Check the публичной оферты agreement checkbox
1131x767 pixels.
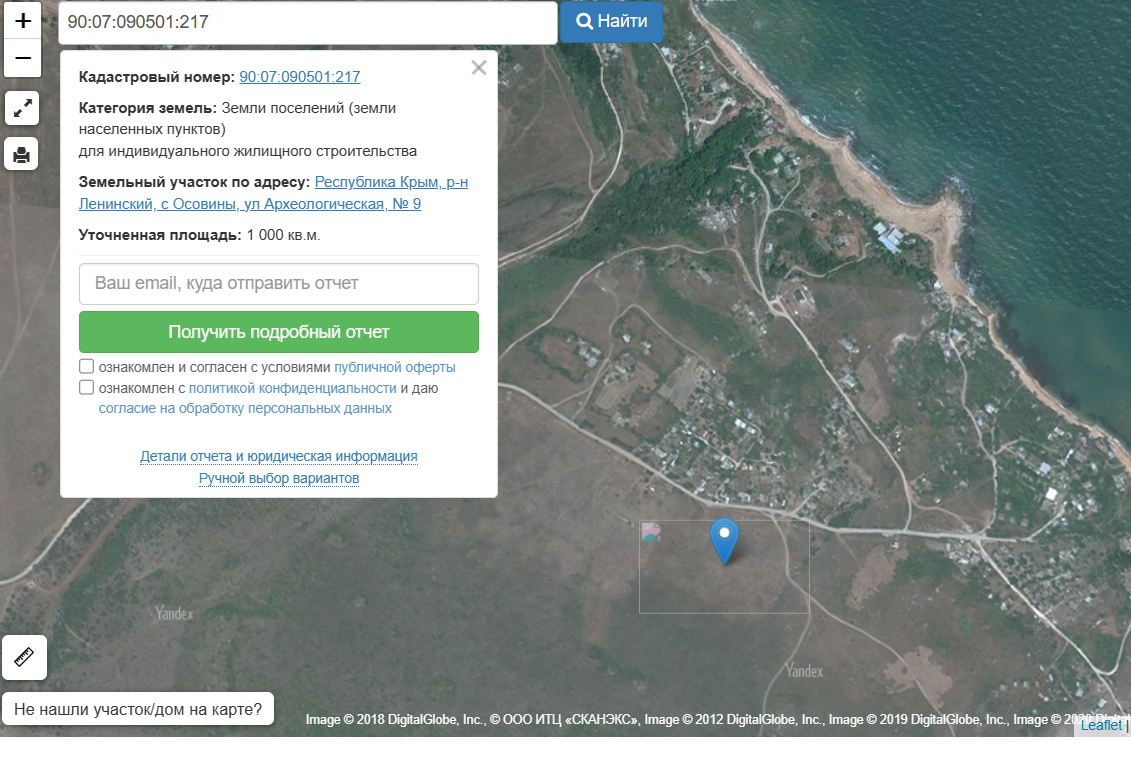pos(87,366)
